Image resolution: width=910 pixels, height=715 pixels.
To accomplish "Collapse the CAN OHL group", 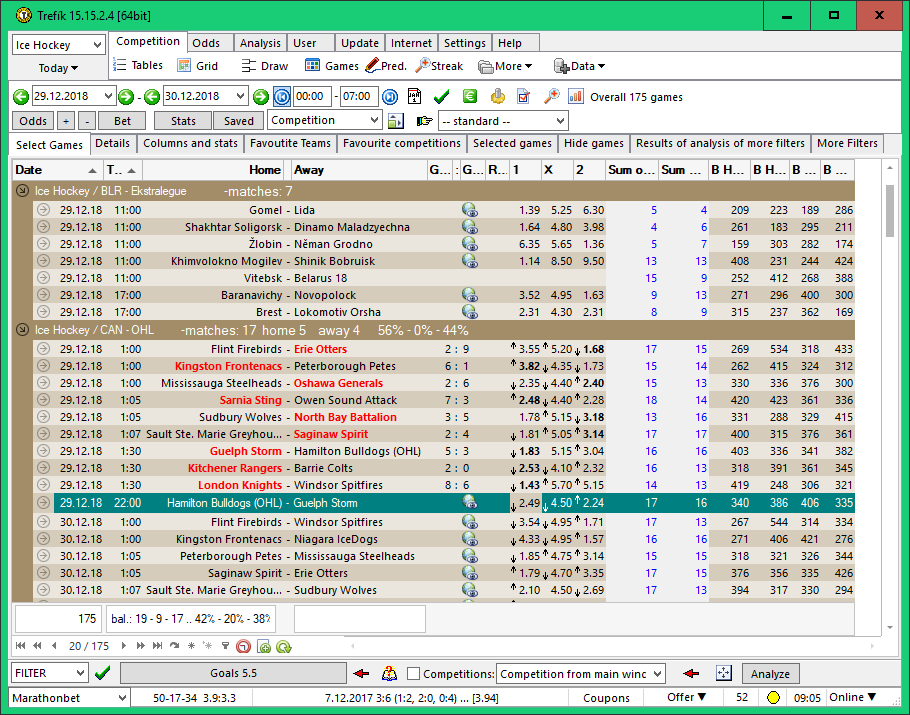I will point(22,330).
